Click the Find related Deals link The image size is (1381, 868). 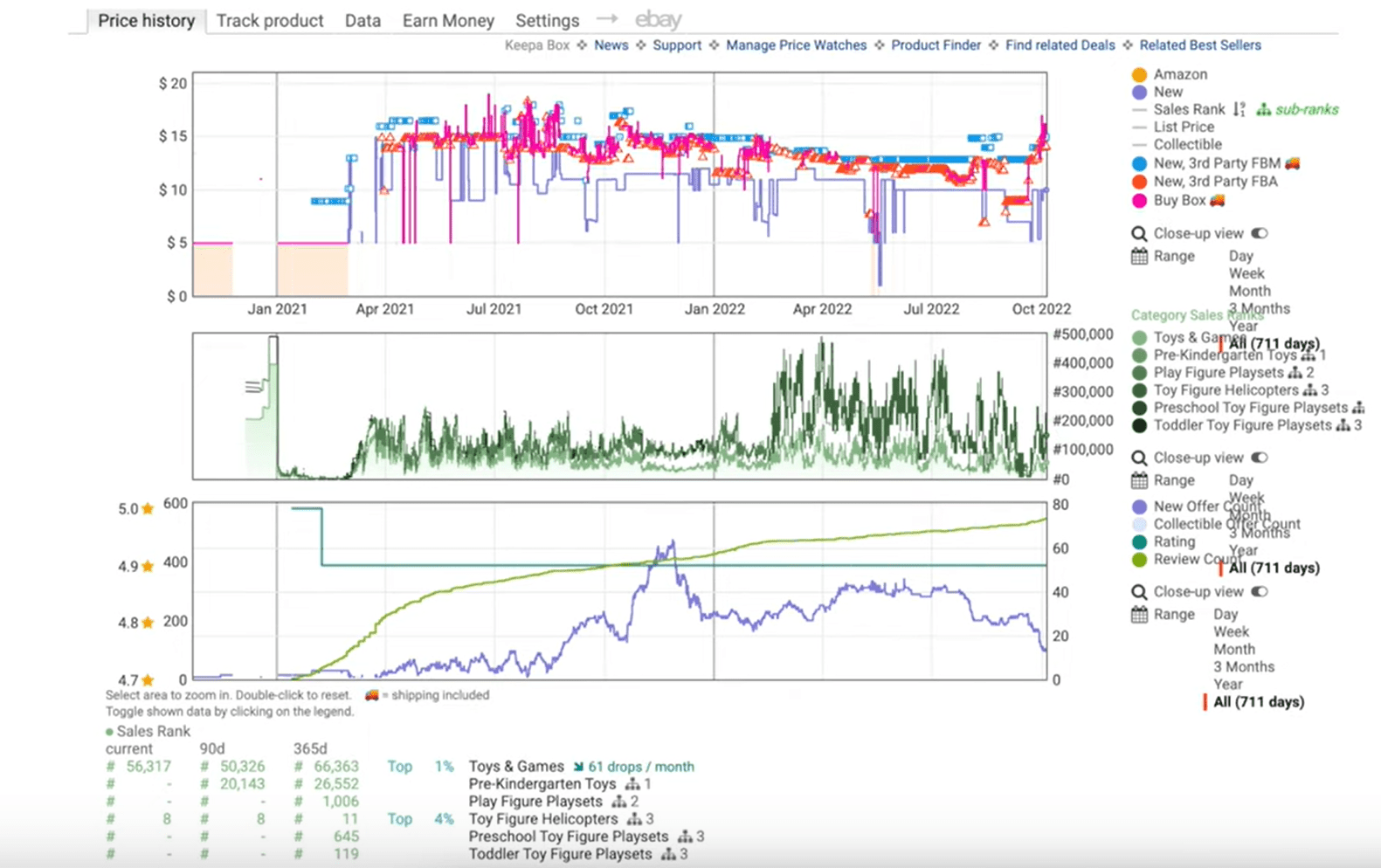click(x=1060, y=45)
